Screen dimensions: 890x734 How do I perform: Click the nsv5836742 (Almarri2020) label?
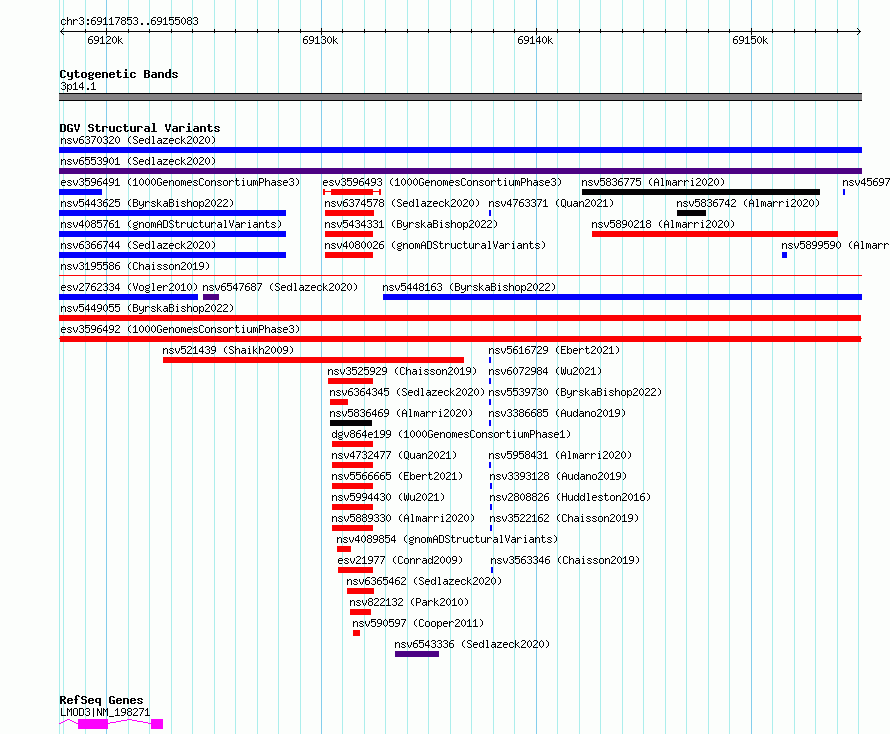click(748, 203)
